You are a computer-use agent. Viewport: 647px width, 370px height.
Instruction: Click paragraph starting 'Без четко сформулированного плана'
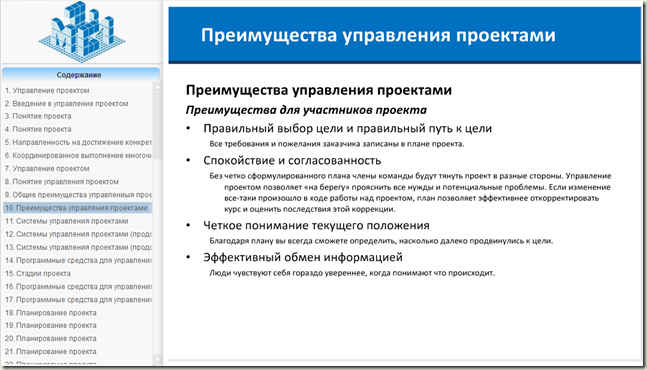410,193
